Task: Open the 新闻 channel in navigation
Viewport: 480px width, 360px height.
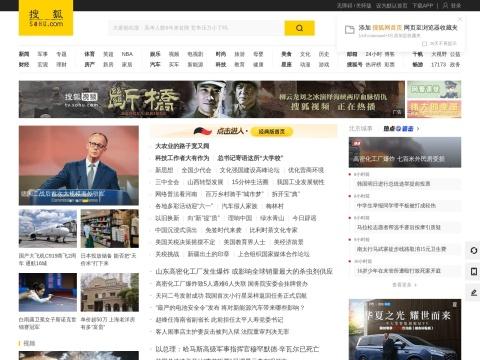Action: click(24, 54)
